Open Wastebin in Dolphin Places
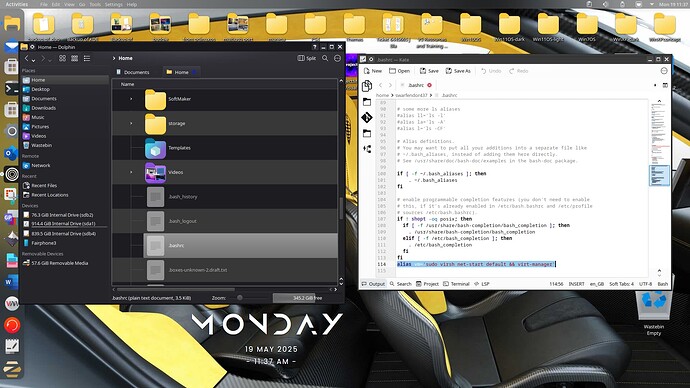Screen dimensions: 690x388 41,145
